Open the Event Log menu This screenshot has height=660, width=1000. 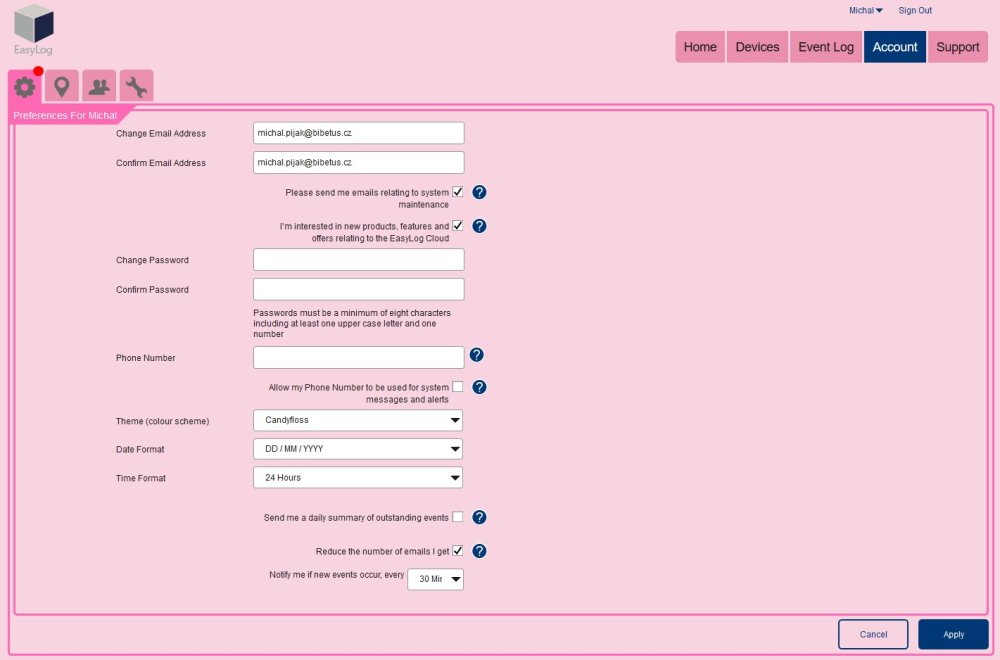coord(826,47)
